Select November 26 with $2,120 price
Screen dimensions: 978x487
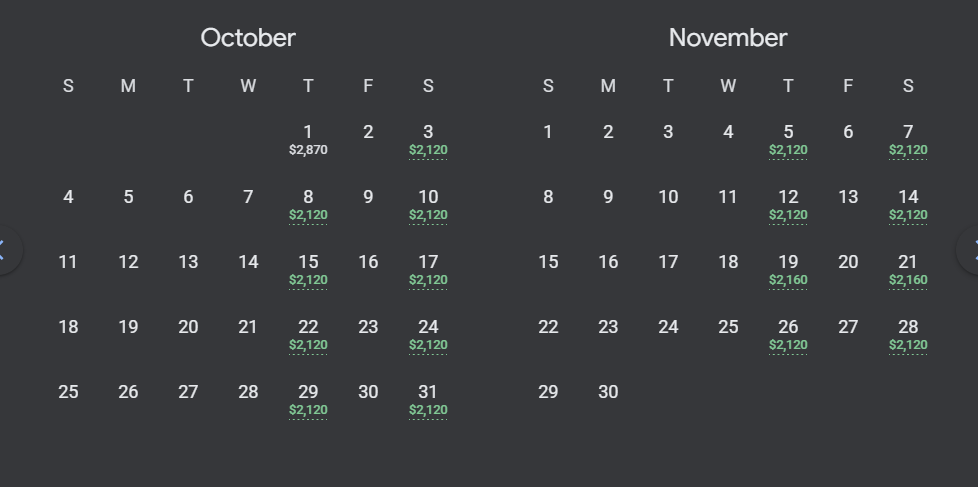[788, 335]
